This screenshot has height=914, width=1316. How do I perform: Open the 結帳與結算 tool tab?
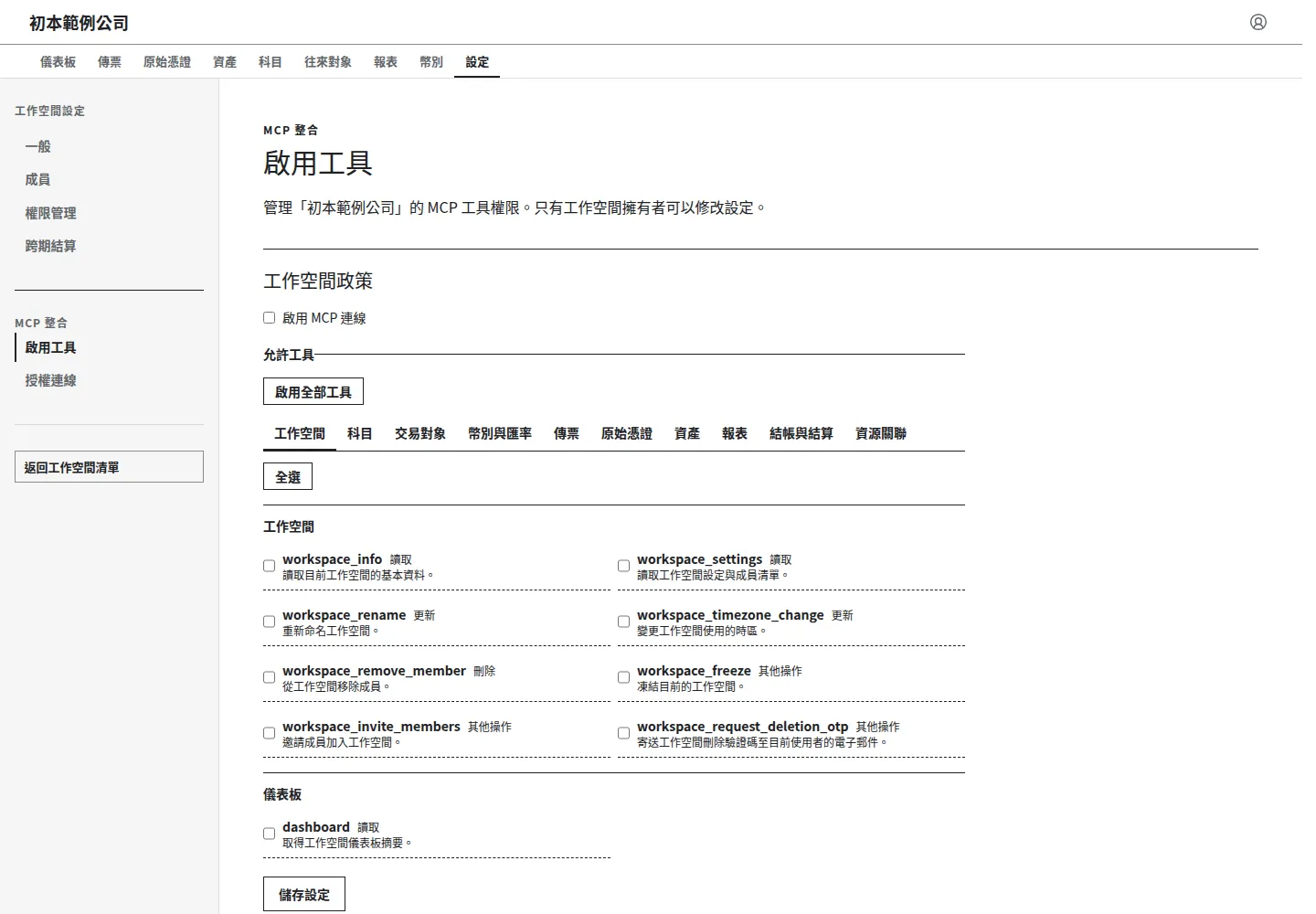[x=801, y=434]
